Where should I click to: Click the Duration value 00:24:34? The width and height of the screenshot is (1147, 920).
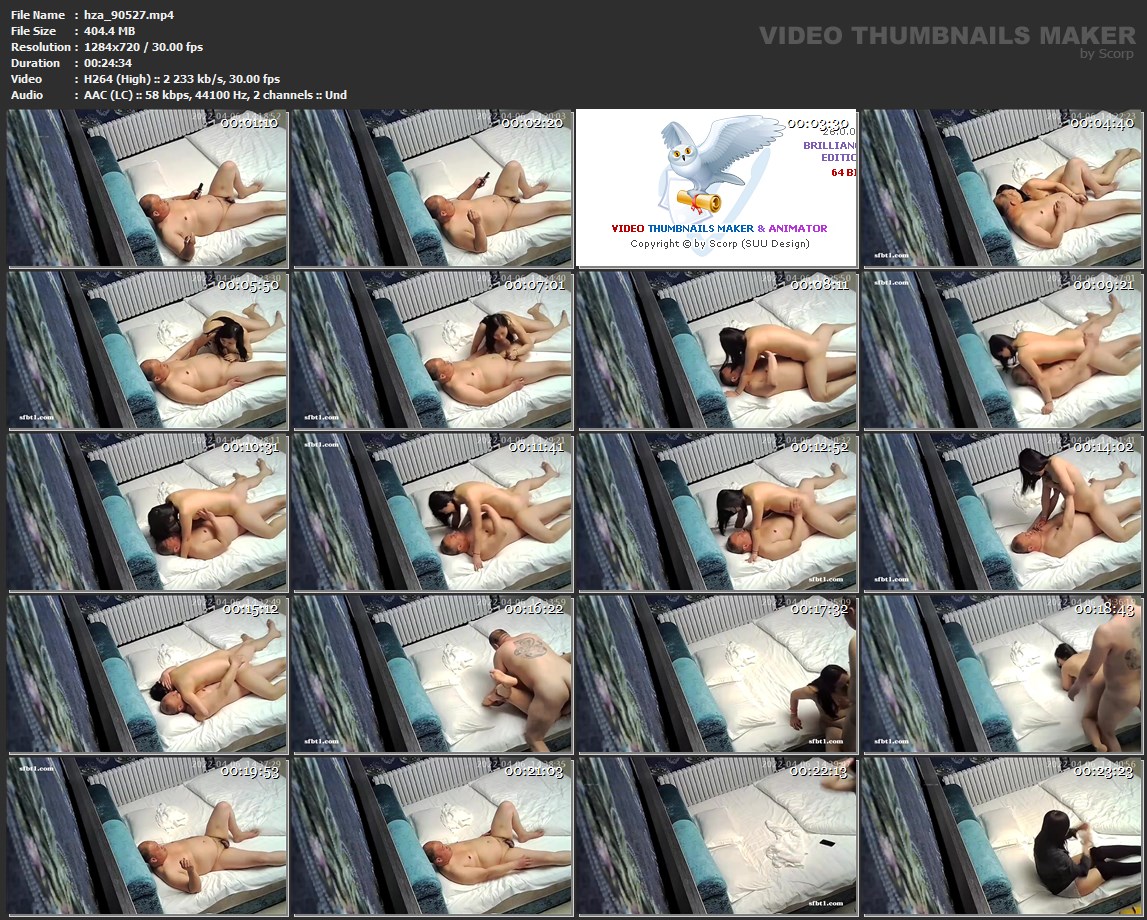point(109,63)
